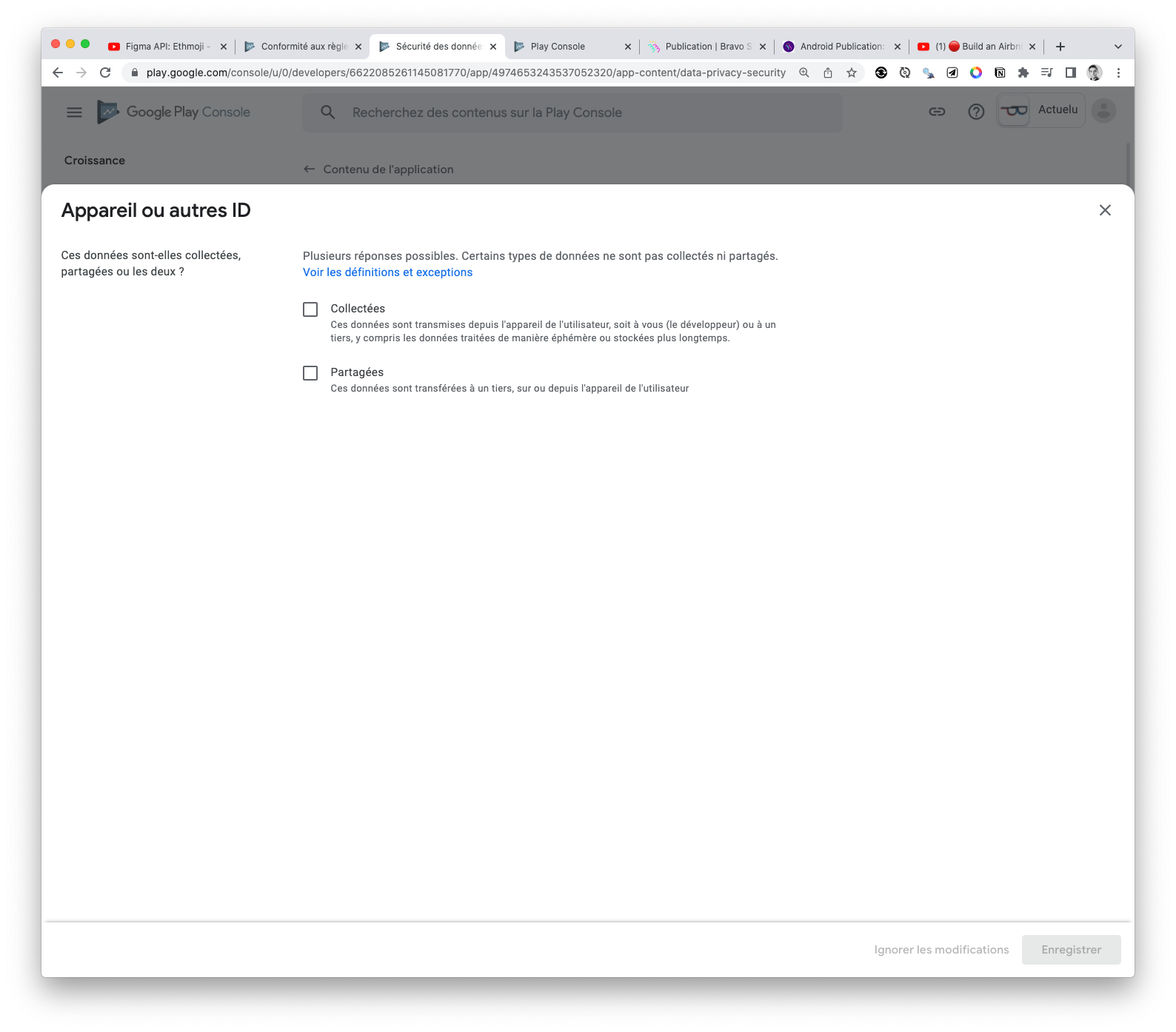
Task: Click the Enregistrer button
Action: coord(1071,950)
